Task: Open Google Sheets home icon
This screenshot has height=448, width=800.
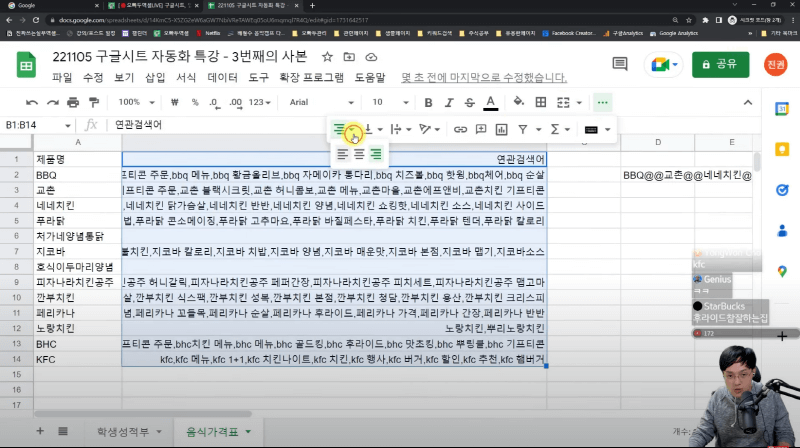Action: pyautogui.click(x=26, y=65)
